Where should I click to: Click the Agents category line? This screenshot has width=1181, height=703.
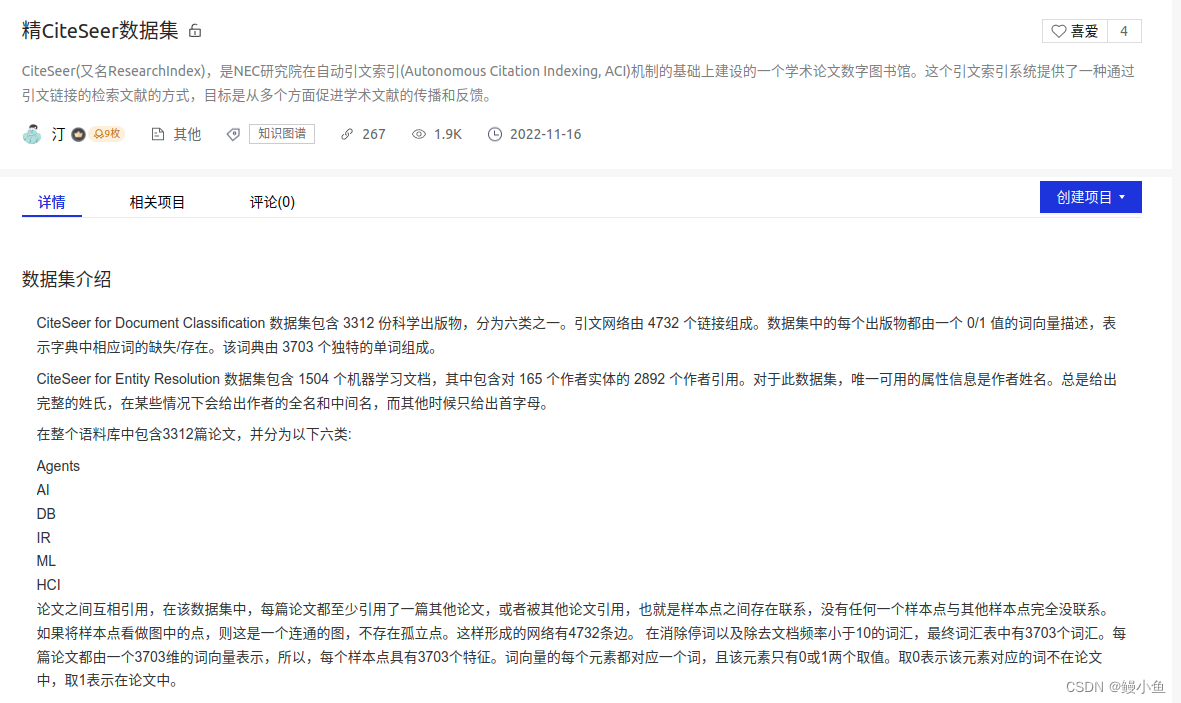tap(58, 466)
